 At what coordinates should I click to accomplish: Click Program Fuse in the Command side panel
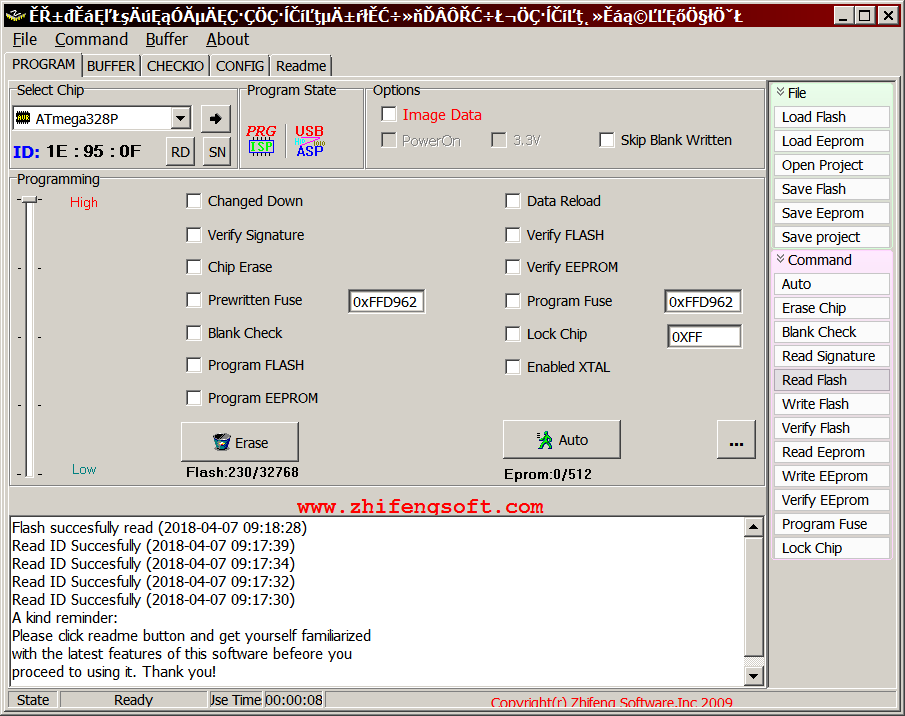coord(831,524)
